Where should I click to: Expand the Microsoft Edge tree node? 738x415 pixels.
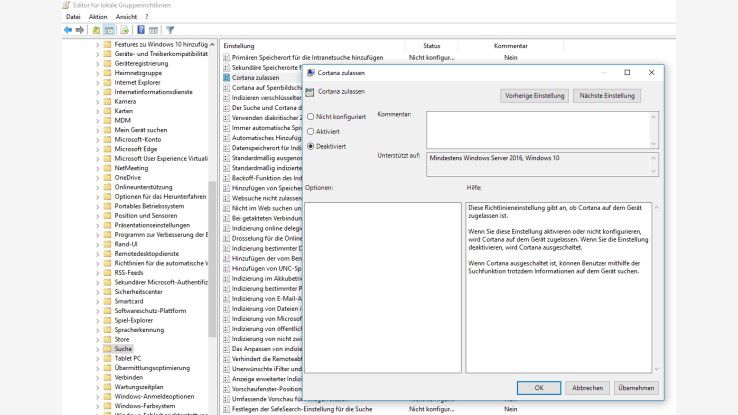point(98,148)
